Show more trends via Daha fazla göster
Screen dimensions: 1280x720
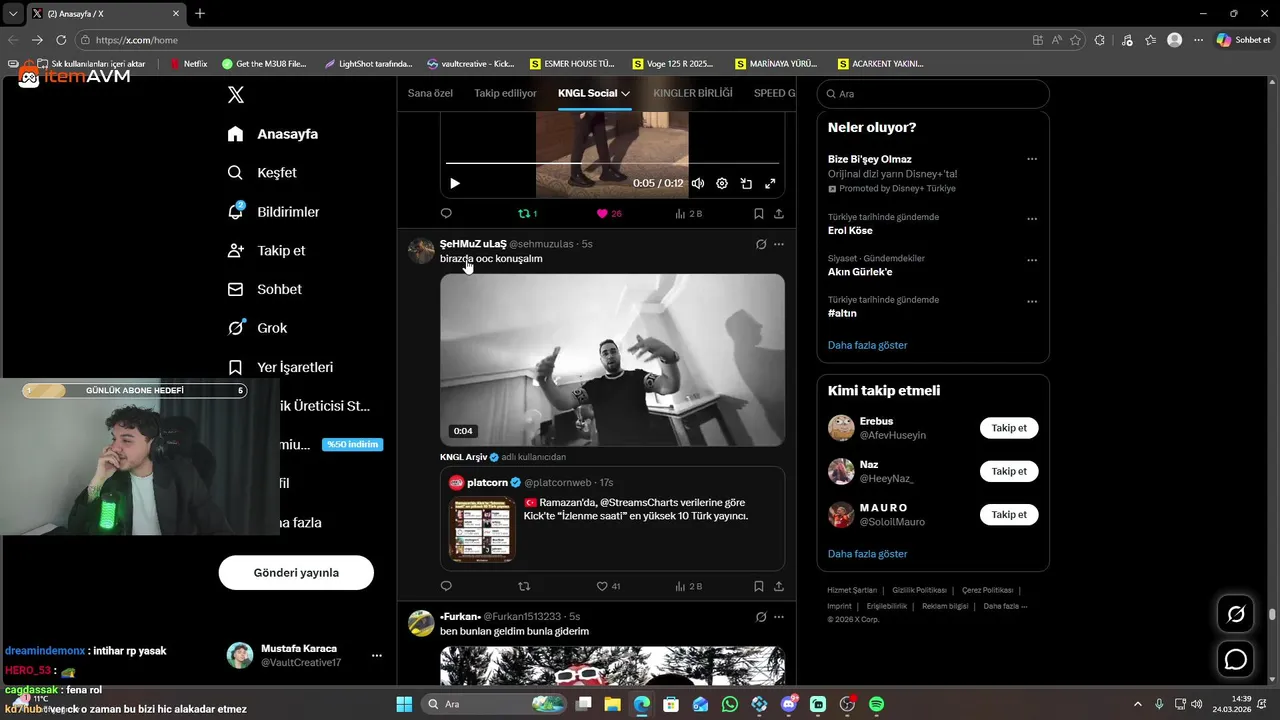(x=867, y=345)
